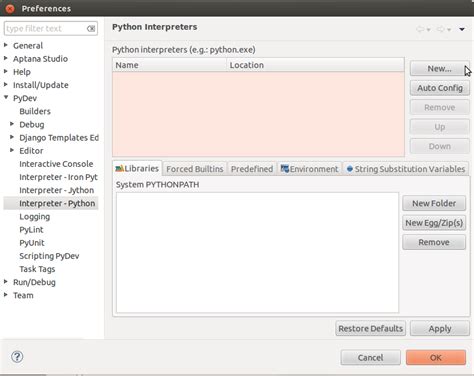This screenshot has width=474, height=376.
Task: Collapse the PyDev tree node
Action: pos(6,97)
